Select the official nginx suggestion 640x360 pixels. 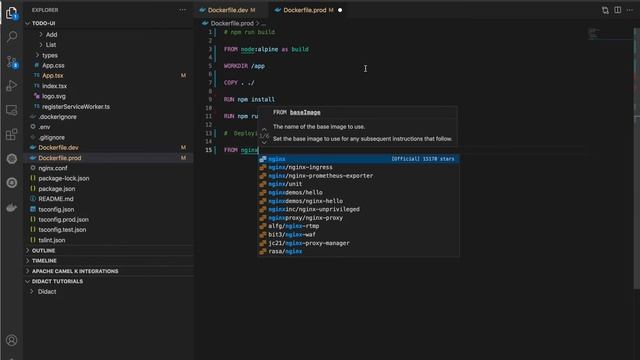(358, 159)
